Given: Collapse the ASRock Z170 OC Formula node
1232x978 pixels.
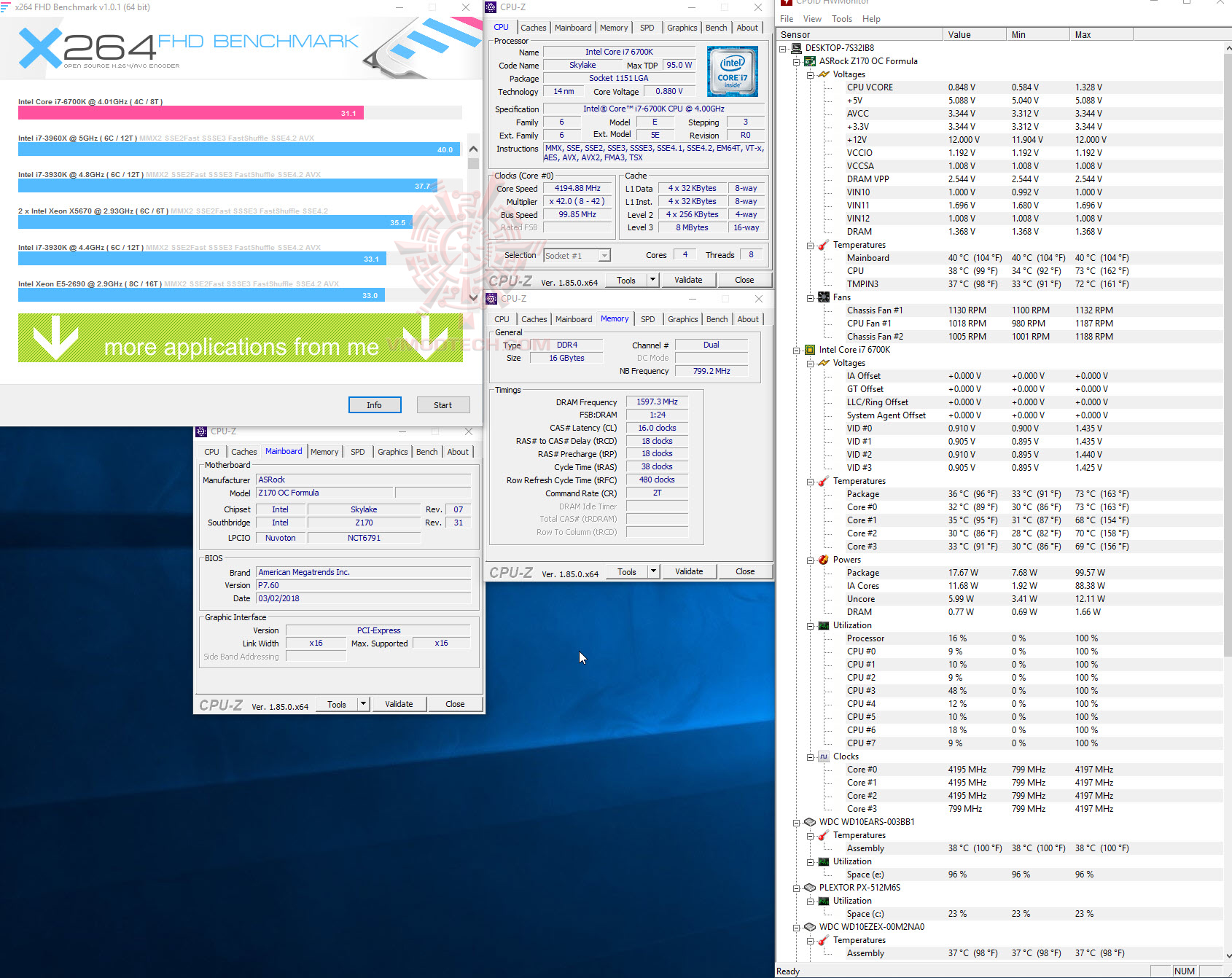Looking at the screenshot, I should point(797,61).
